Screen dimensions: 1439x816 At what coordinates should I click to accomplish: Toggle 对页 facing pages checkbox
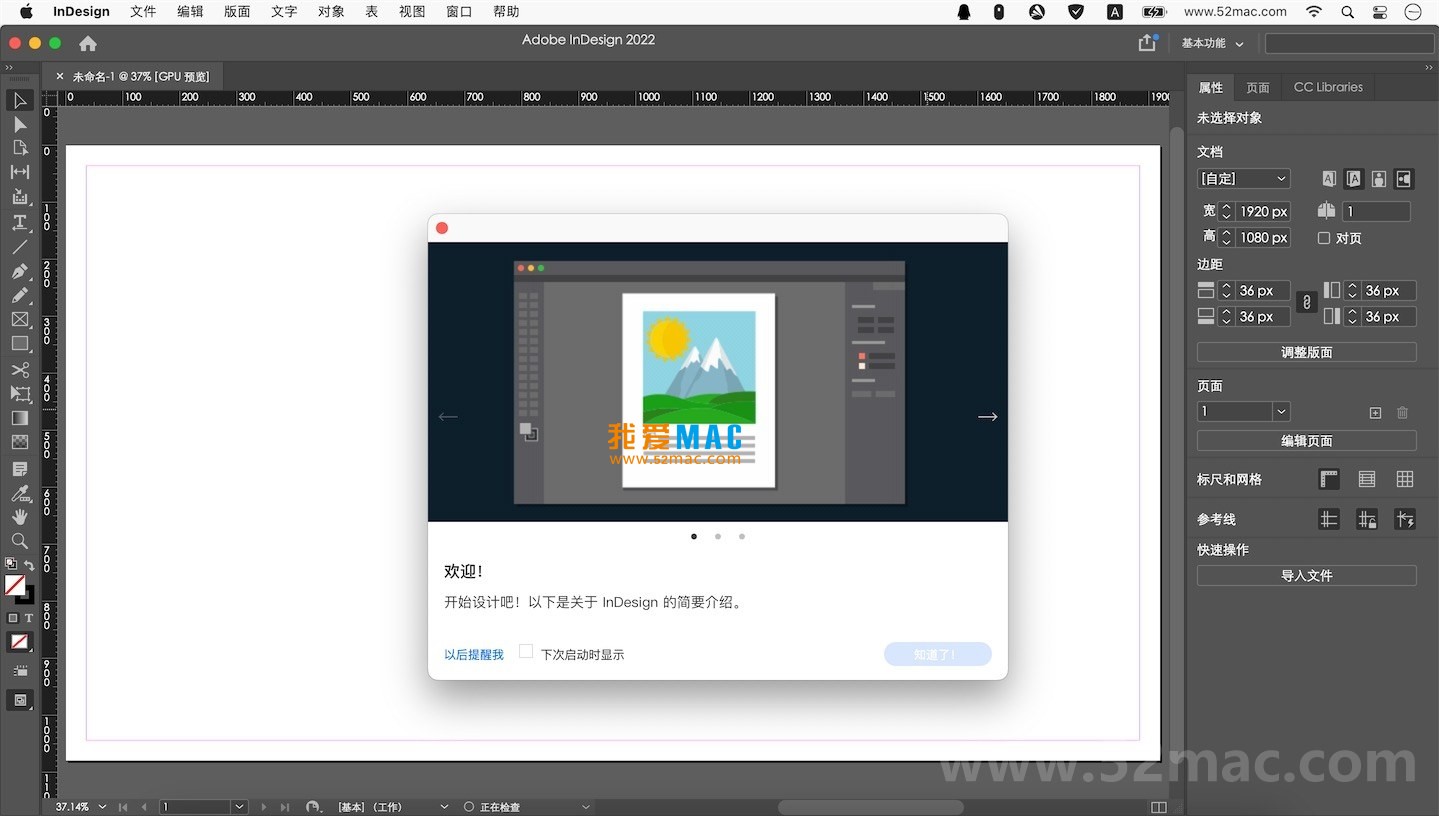coord(1324,238)
